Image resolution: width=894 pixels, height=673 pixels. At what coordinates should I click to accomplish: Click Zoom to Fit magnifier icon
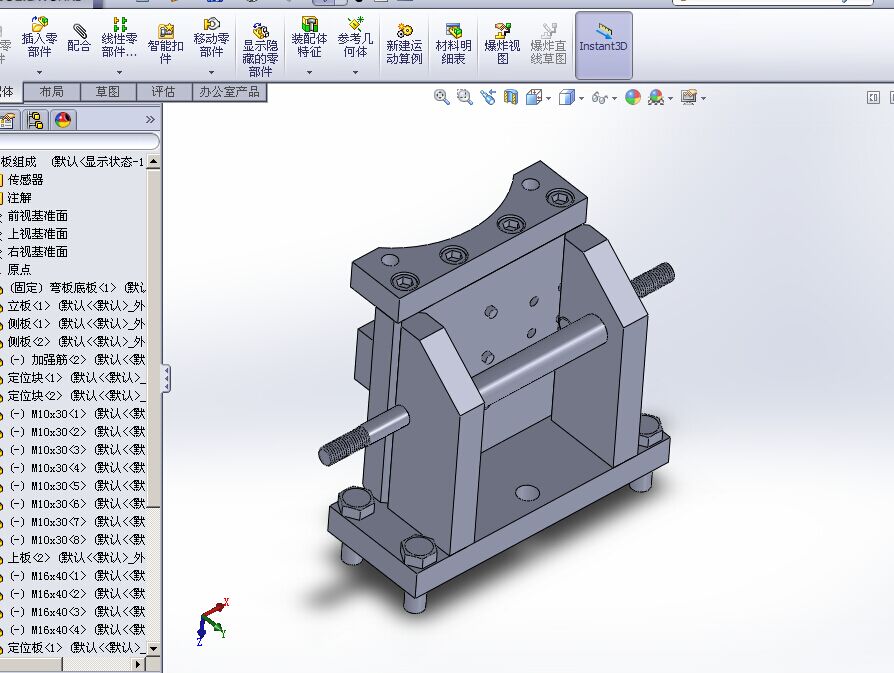point(441,97)
